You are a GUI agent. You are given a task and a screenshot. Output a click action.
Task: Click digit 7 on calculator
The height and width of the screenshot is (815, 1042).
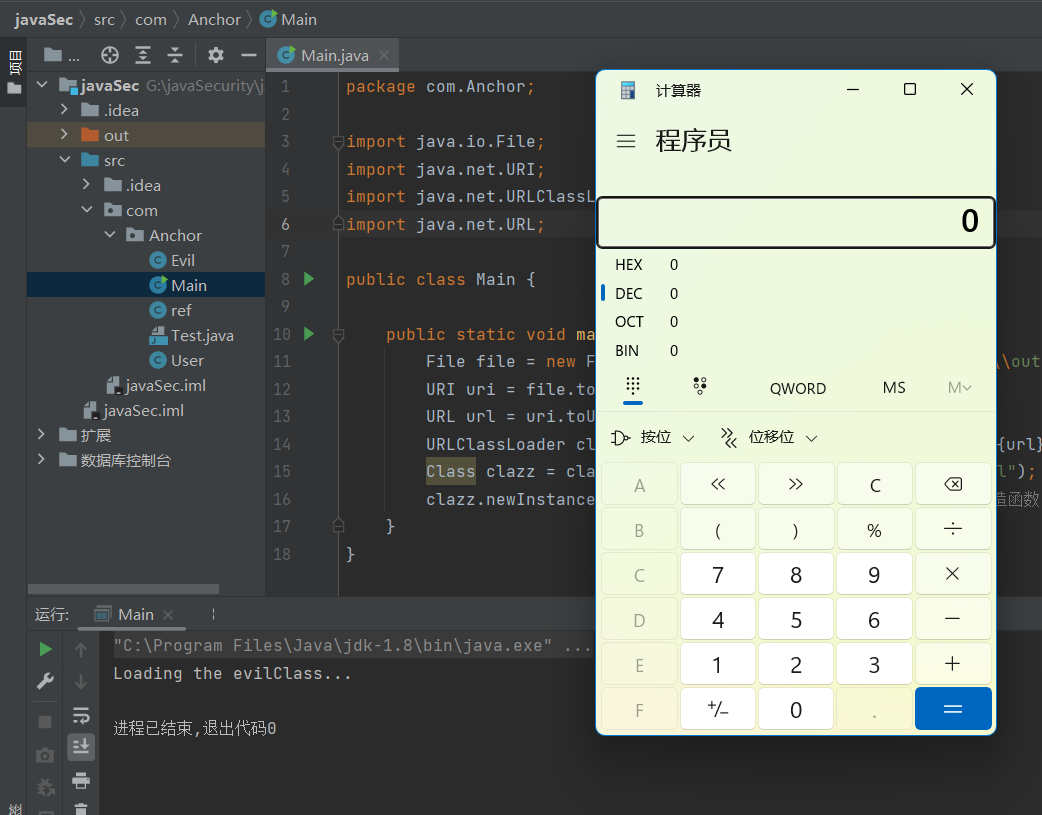(718, 574)
